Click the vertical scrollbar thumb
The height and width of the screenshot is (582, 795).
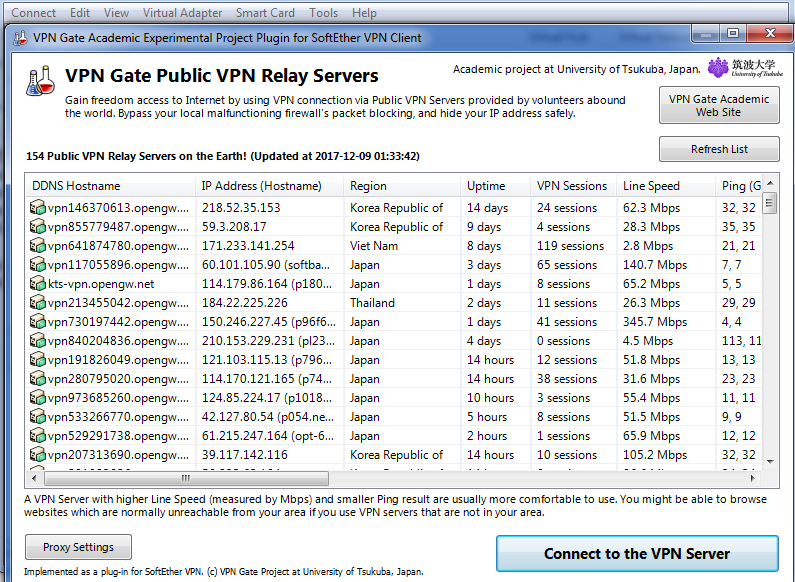click(x=770, y=203)
